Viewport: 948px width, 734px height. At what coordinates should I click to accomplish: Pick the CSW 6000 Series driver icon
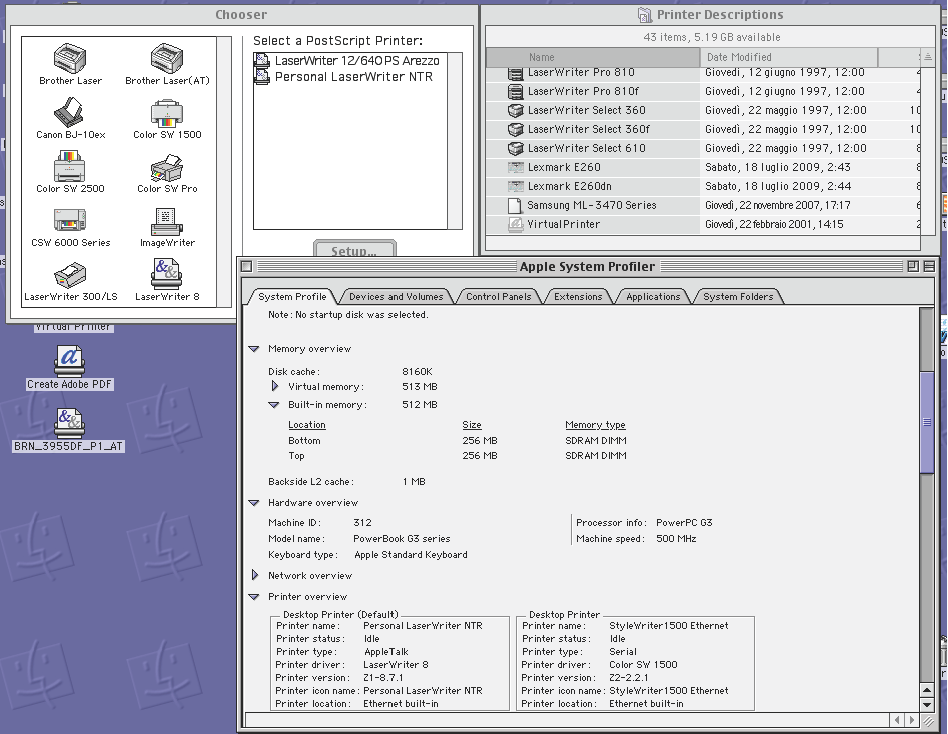click(70, 221)
